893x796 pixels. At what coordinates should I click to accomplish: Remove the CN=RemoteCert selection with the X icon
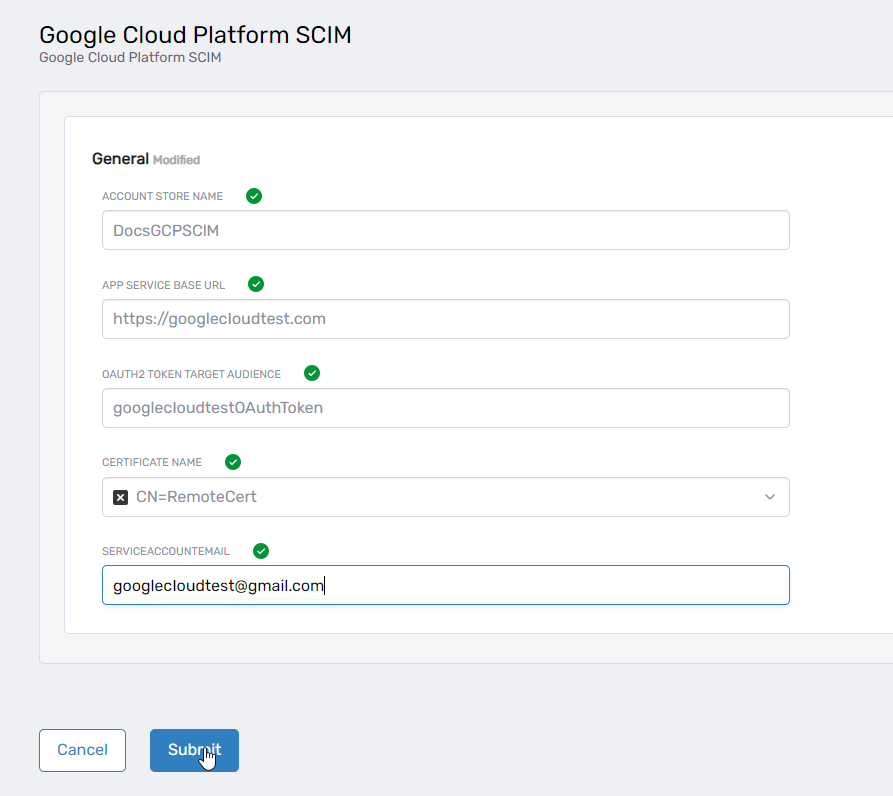(x=121, y=497)
